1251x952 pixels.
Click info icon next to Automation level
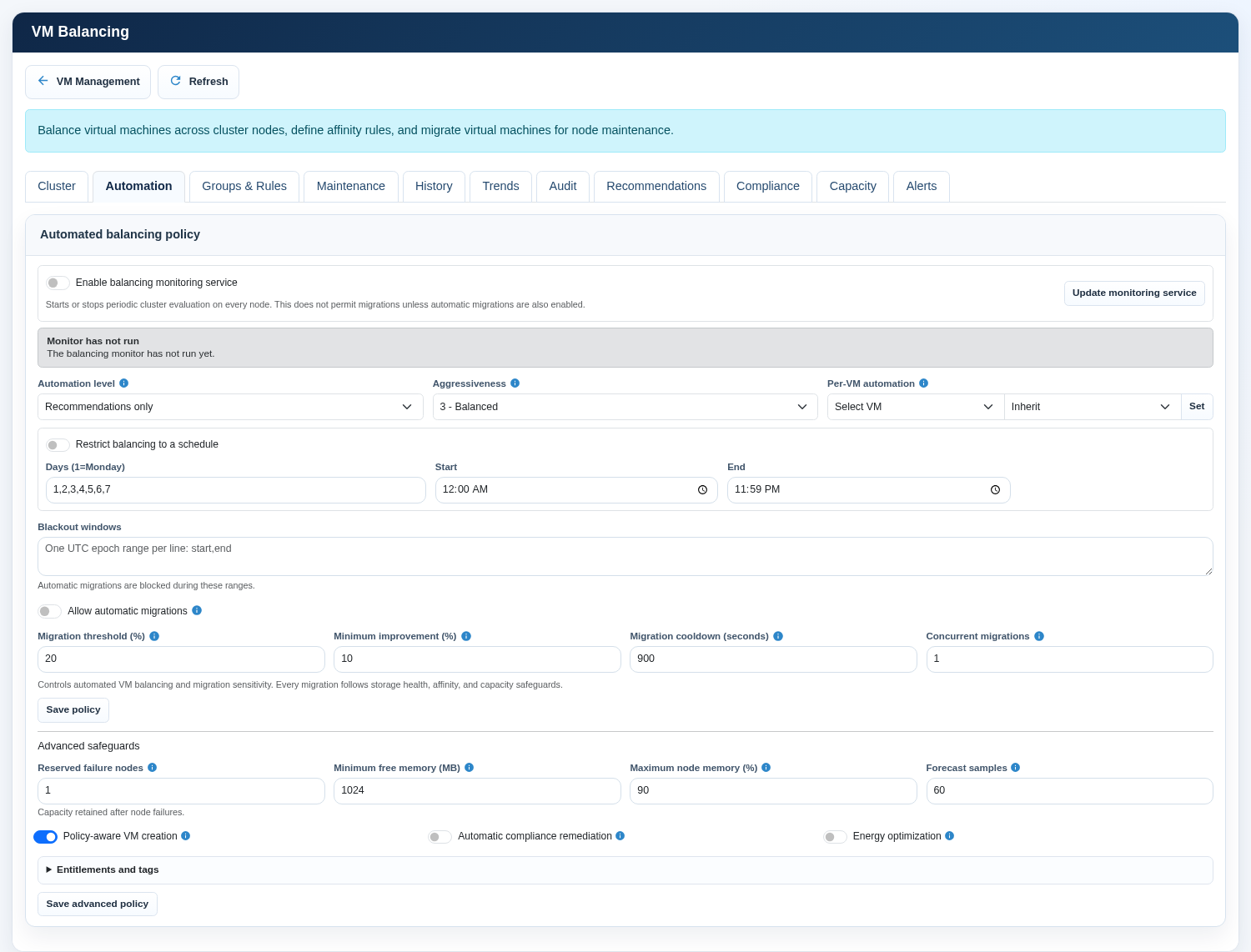click(x=123, y=383)
